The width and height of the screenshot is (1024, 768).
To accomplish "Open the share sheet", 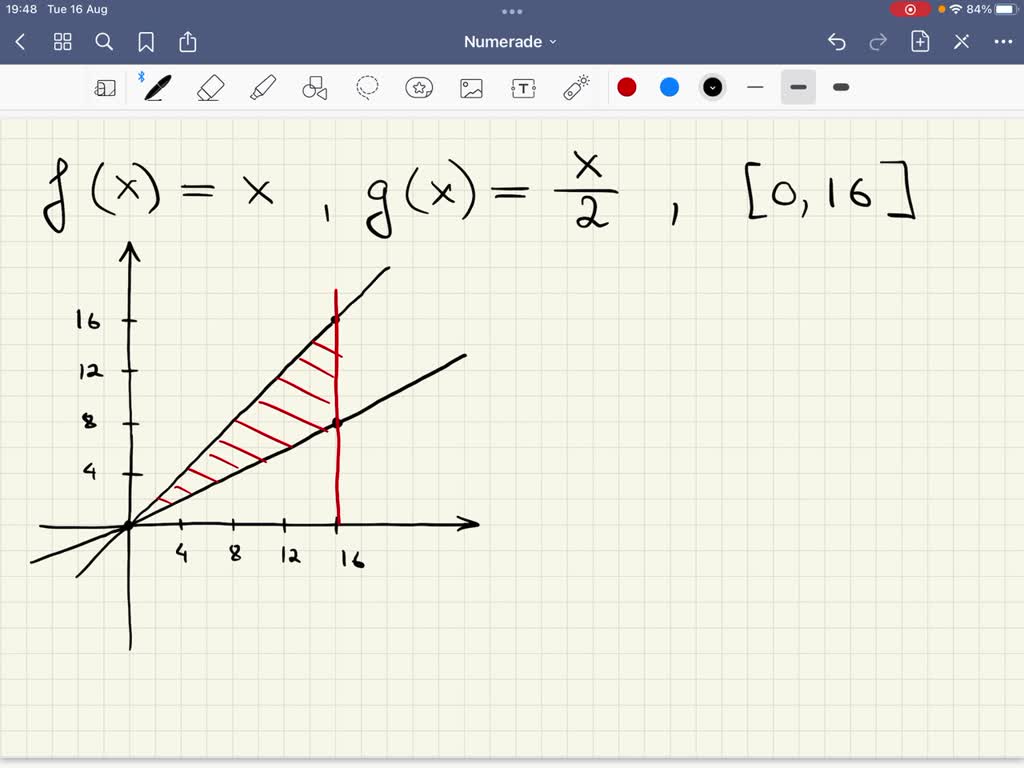I will point(188,42).
